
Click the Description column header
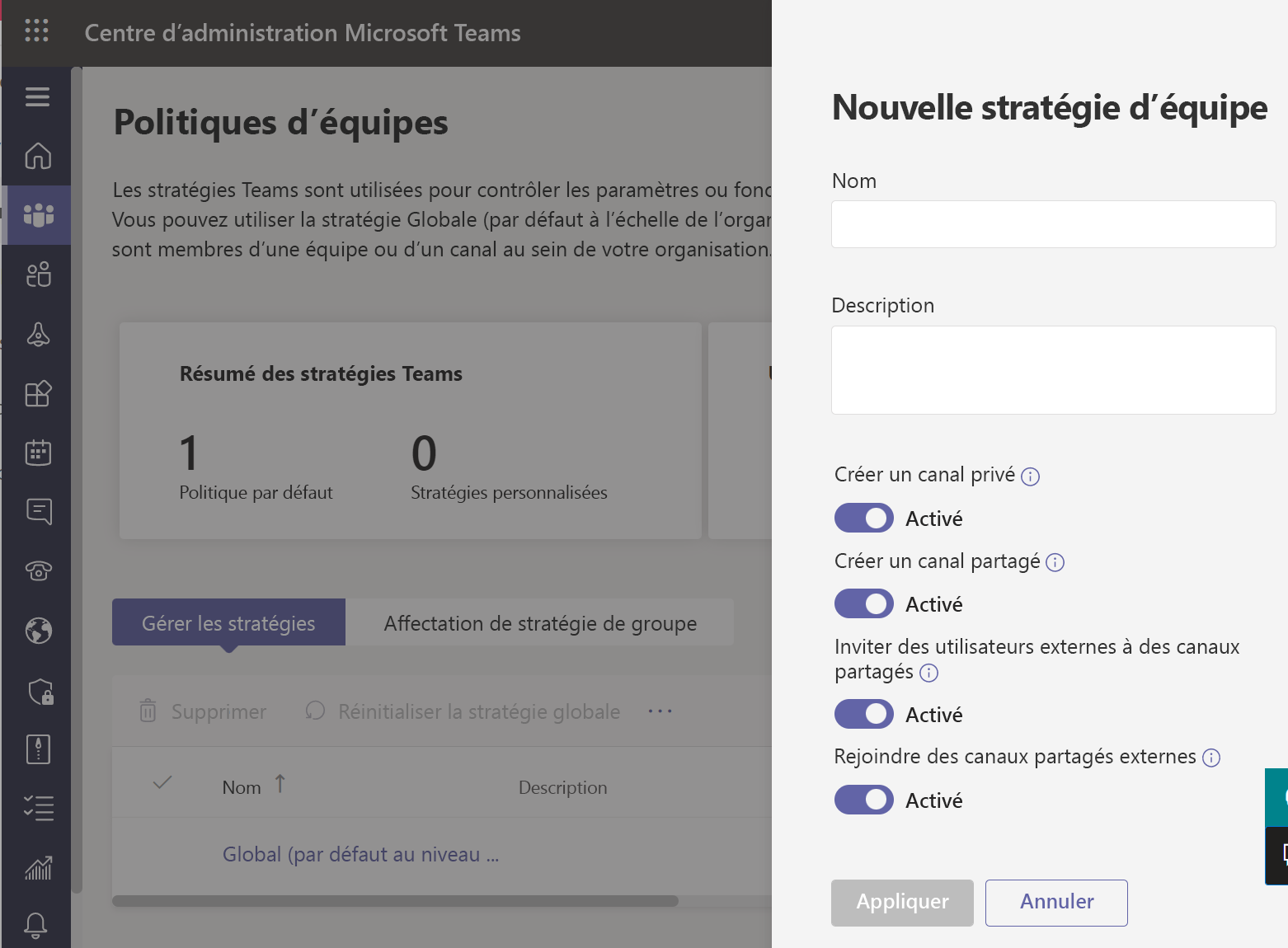coord(562,787)
